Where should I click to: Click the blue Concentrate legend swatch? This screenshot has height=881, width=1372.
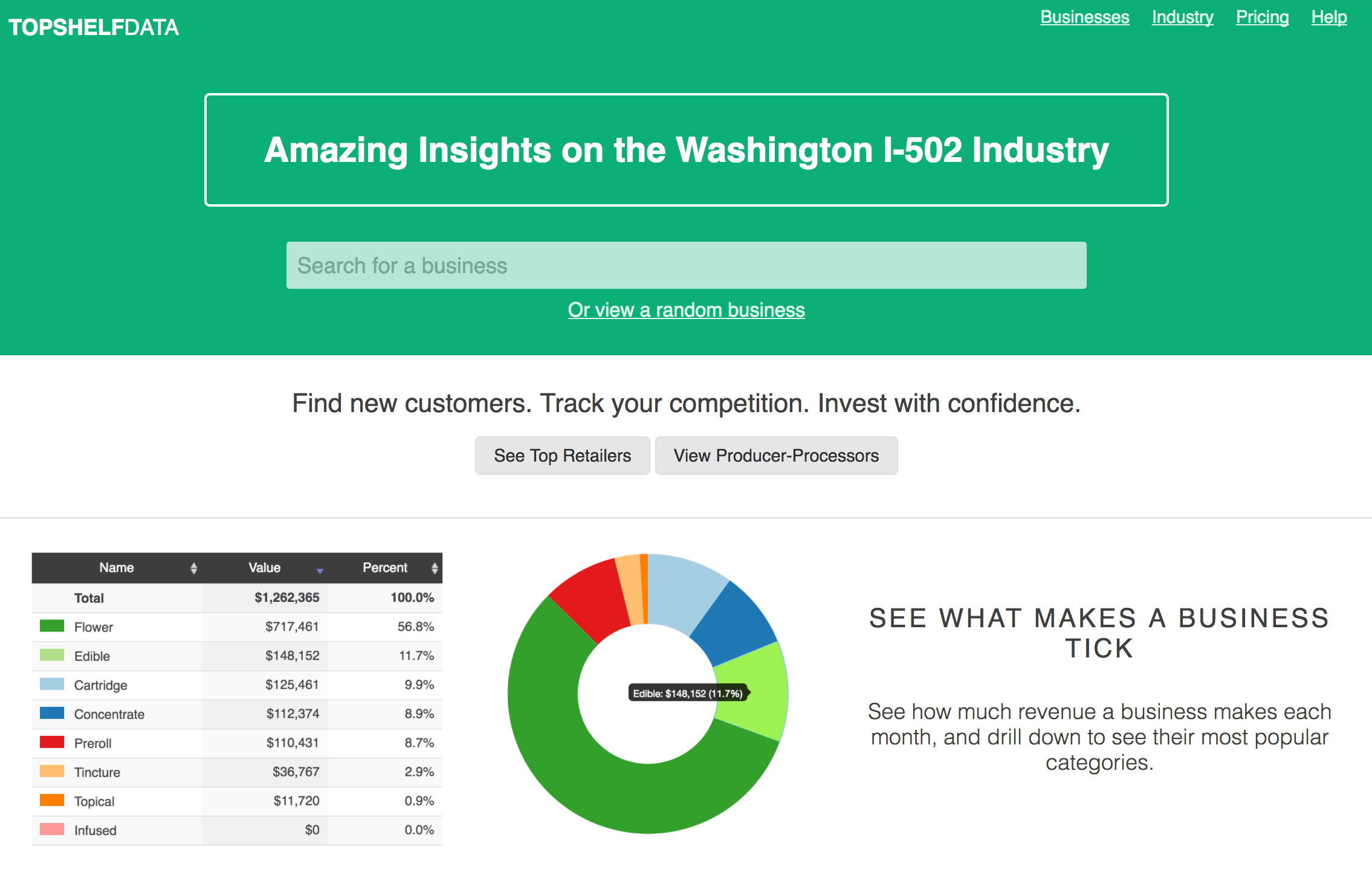tap(52, 713)
